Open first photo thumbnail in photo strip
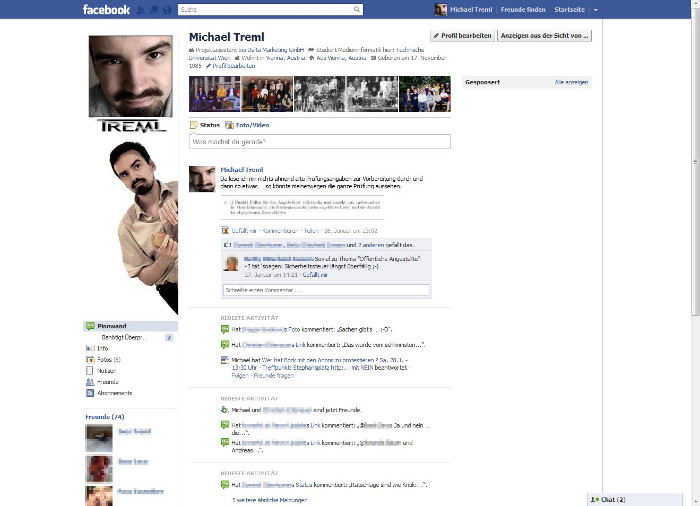 [x=215, y=94]
